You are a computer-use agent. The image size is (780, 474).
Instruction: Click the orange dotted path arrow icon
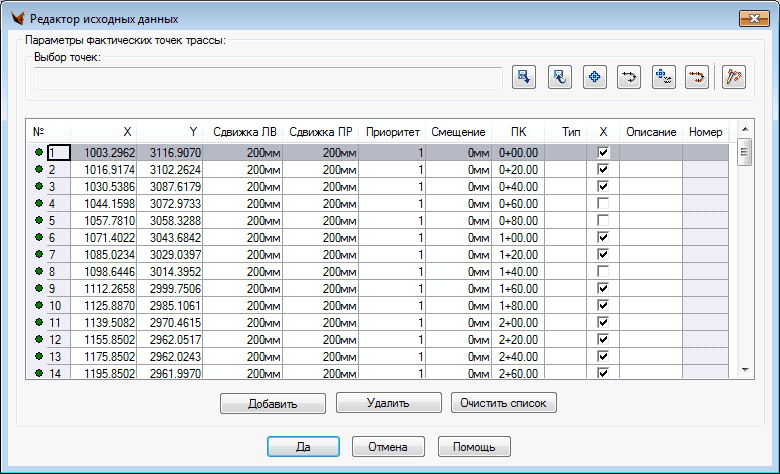[x=697, y=78]
